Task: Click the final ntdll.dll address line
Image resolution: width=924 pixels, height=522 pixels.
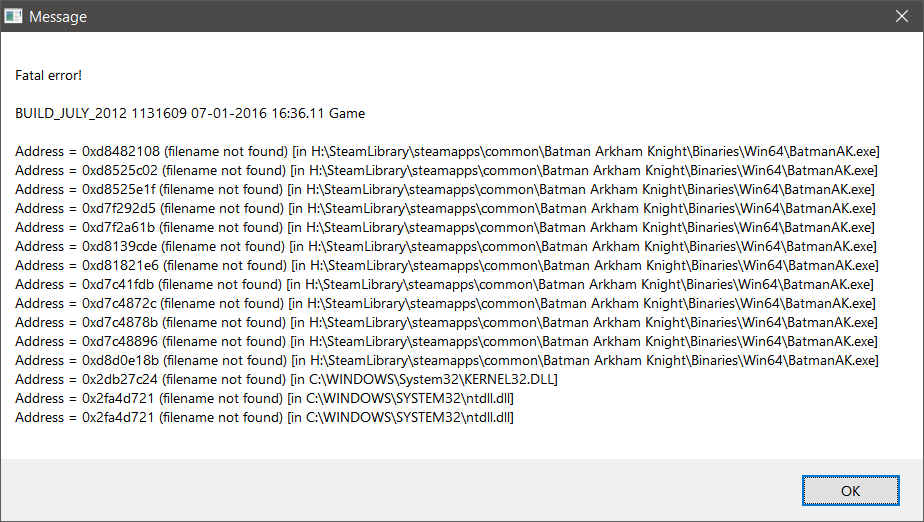Action: pyautogui.click(x=264, y=417)
